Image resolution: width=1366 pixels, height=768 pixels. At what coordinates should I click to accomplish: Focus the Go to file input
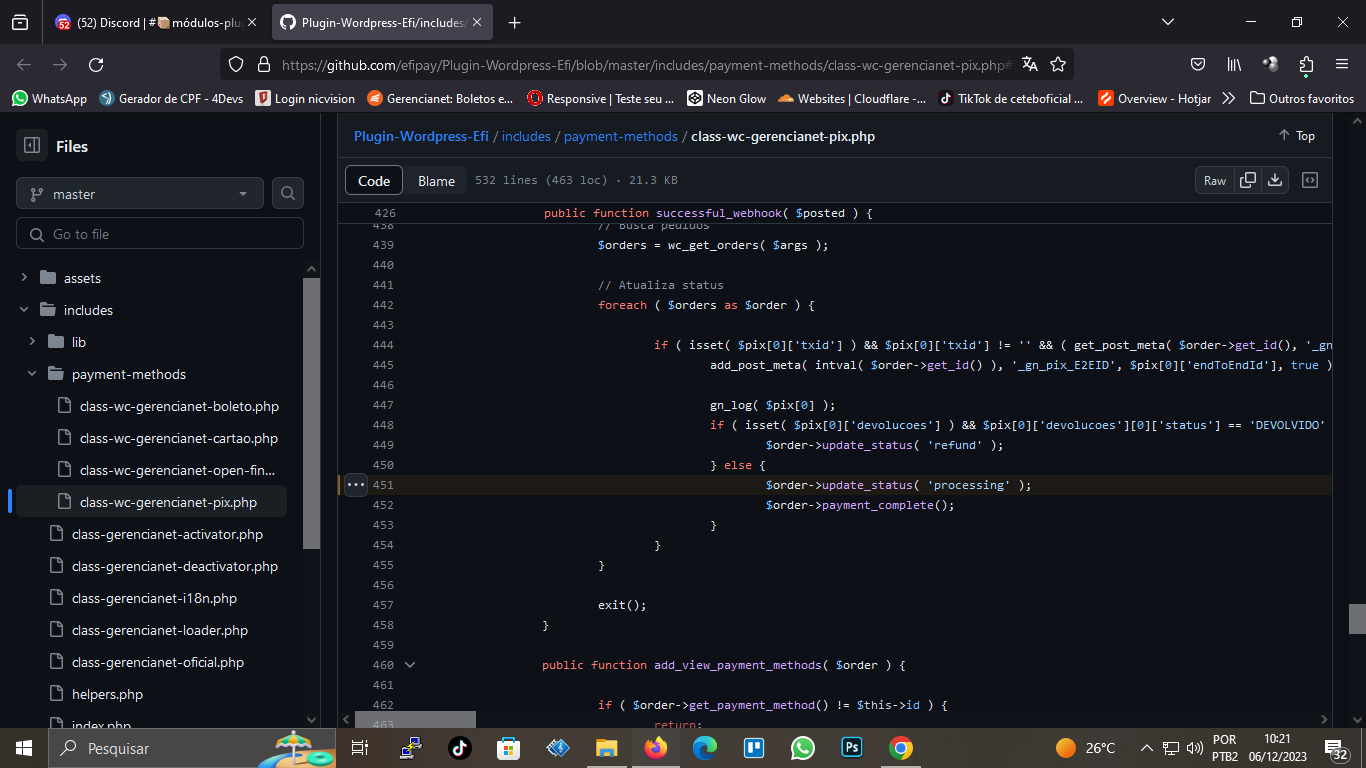coord(160,234)
